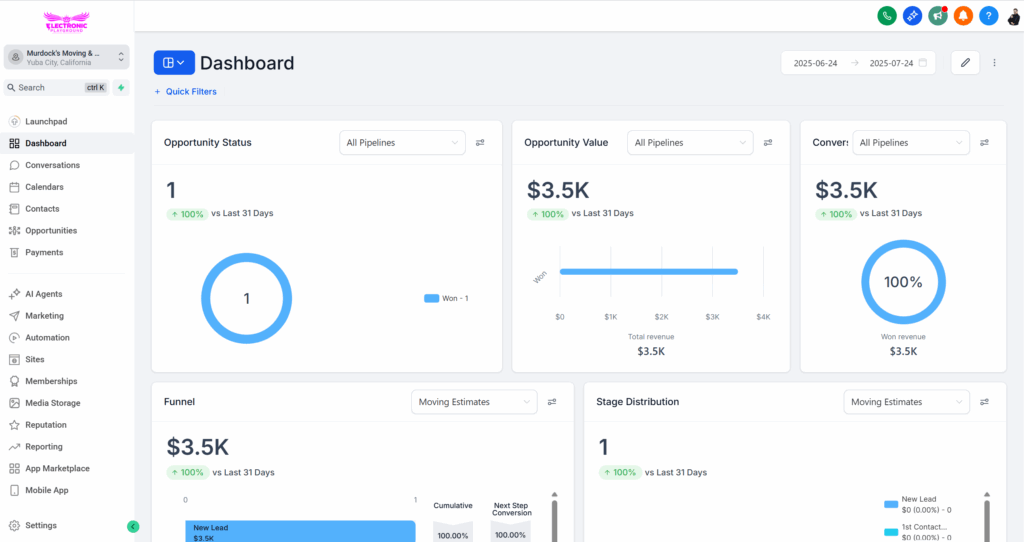This screenshot has height=542, width=1024.
Task: Click the Conversations chat bubble icon
Action: tap(14, 165)
